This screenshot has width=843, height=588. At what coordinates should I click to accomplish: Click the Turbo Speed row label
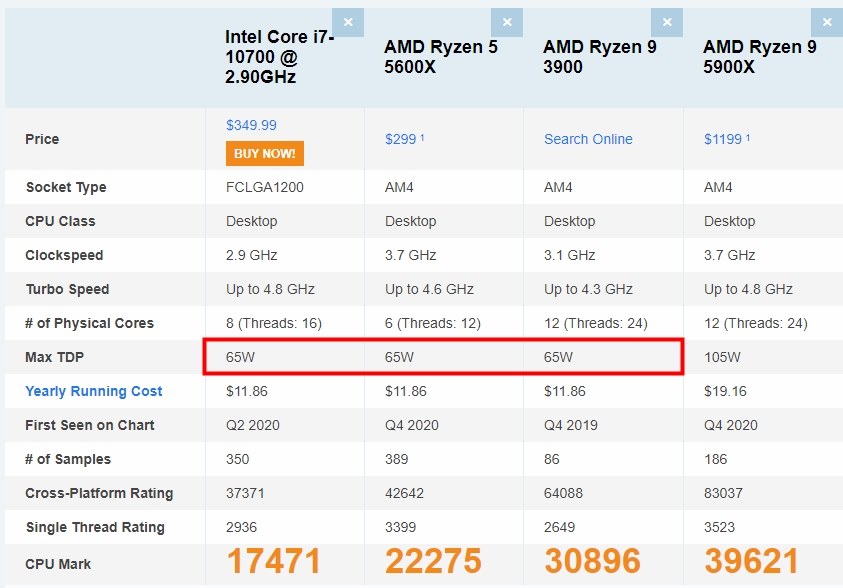(68, 289)
